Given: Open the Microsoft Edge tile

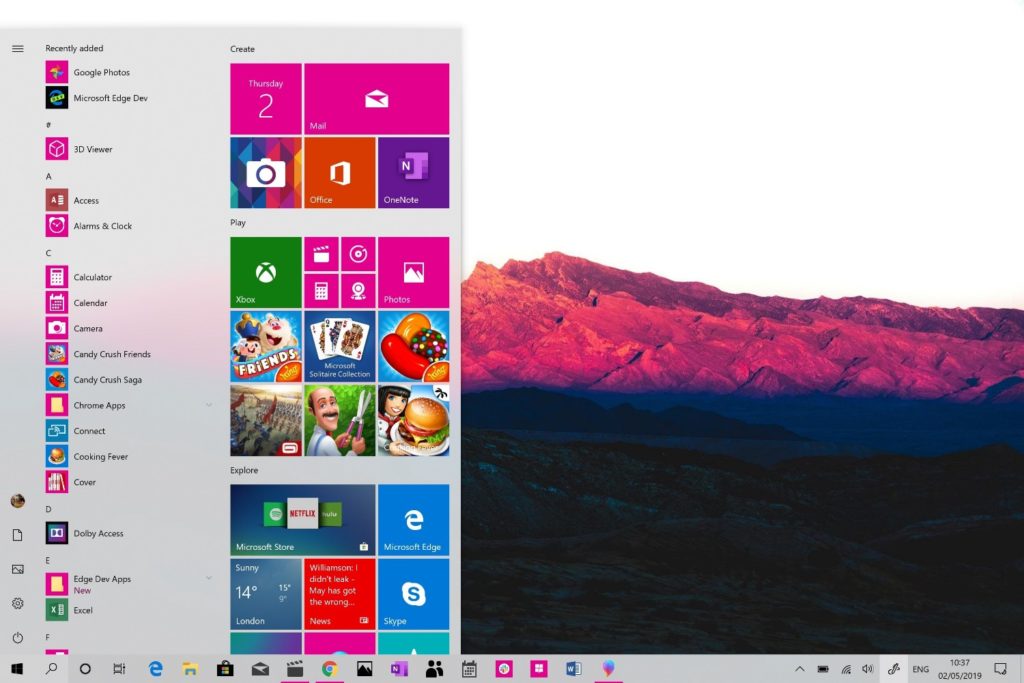Looking at the screenshot, I should tap(413, 520).
